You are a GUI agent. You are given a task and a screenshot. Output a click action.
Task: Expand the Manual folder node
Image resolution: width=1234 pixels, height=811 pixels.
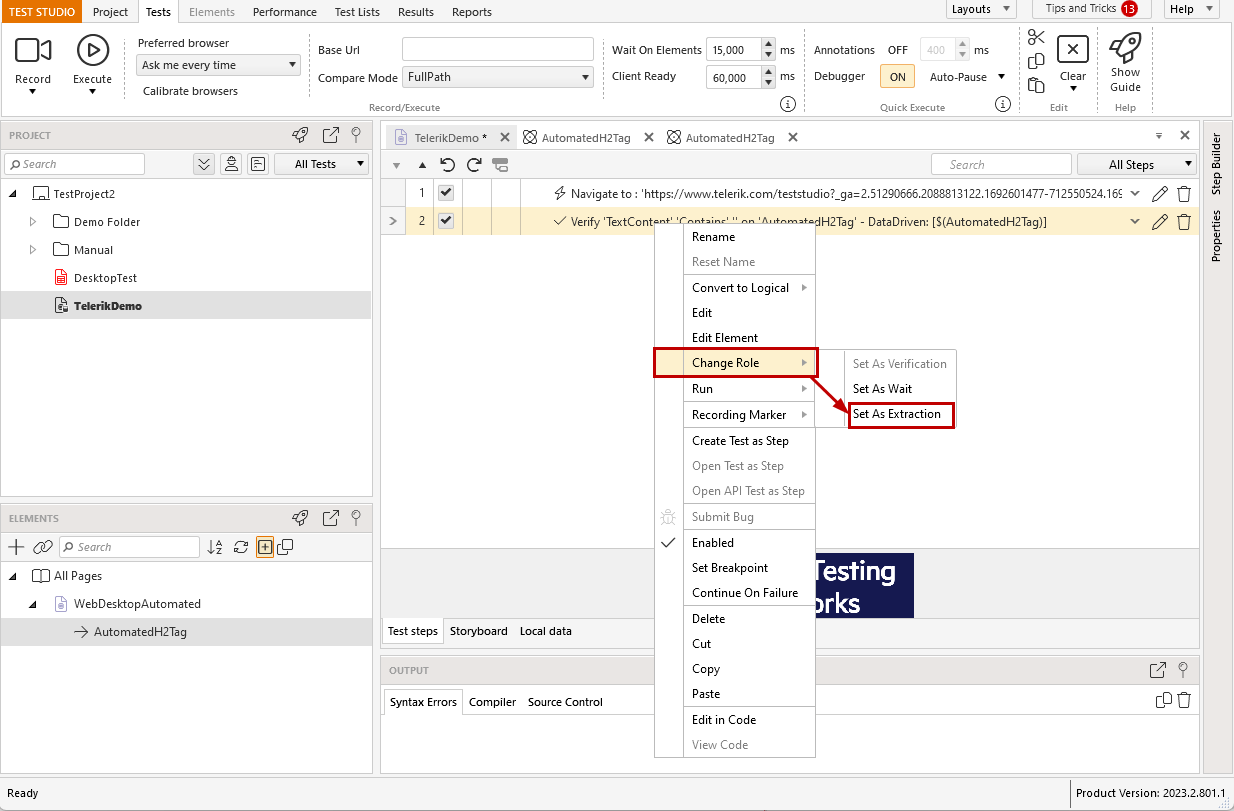coord(33,250)
